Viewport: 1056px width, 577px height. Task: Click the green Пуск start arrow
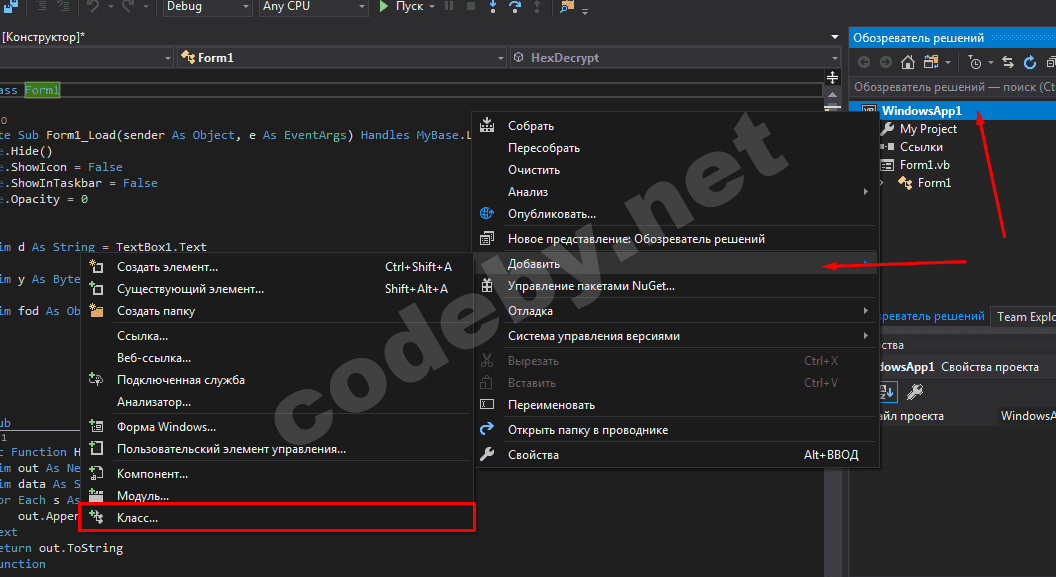[384, 7]
